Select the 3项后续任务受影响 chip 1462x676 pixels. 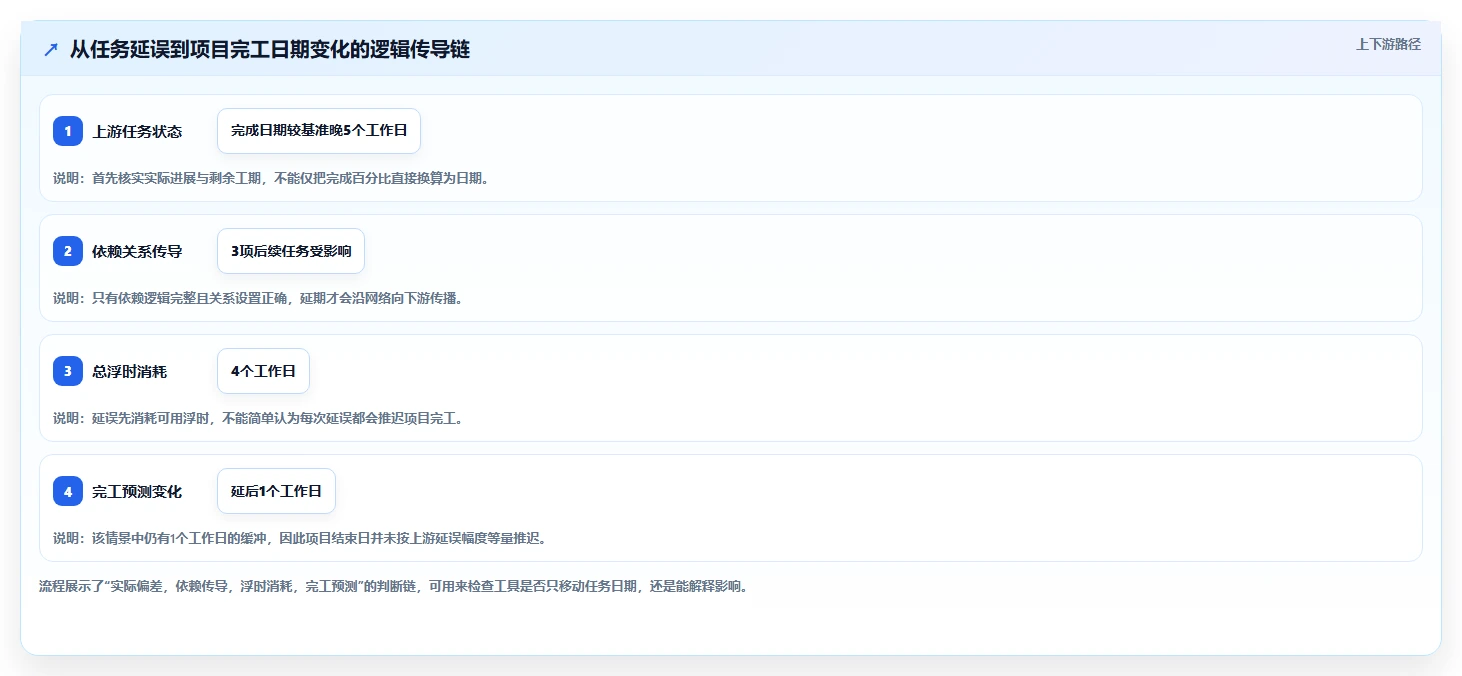[291, 251]
